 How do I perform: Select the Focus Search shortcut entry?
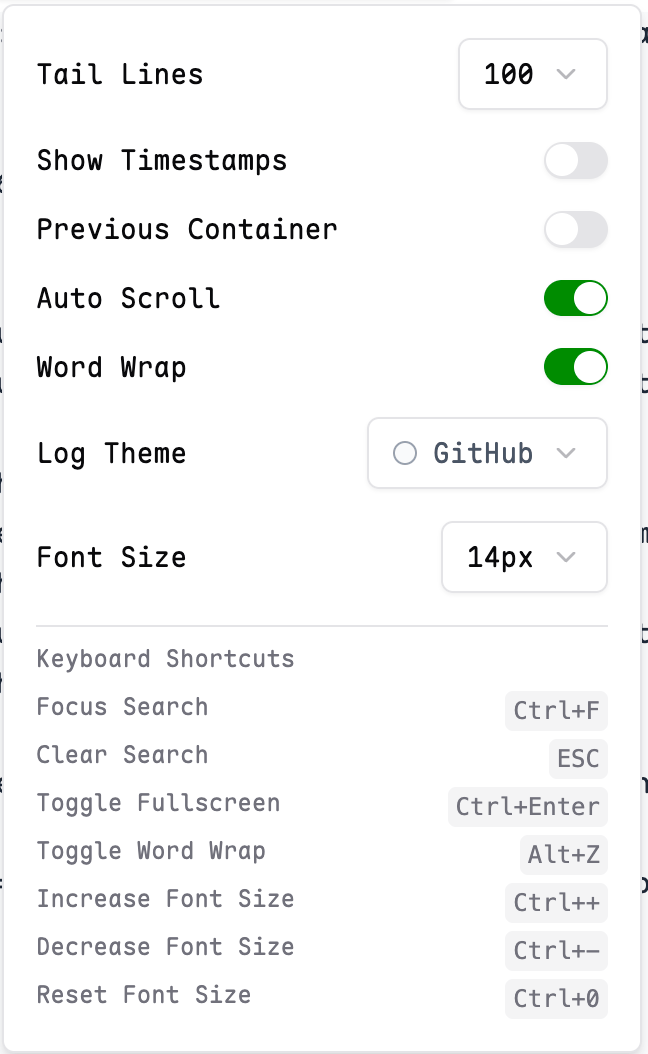[122, 706]
